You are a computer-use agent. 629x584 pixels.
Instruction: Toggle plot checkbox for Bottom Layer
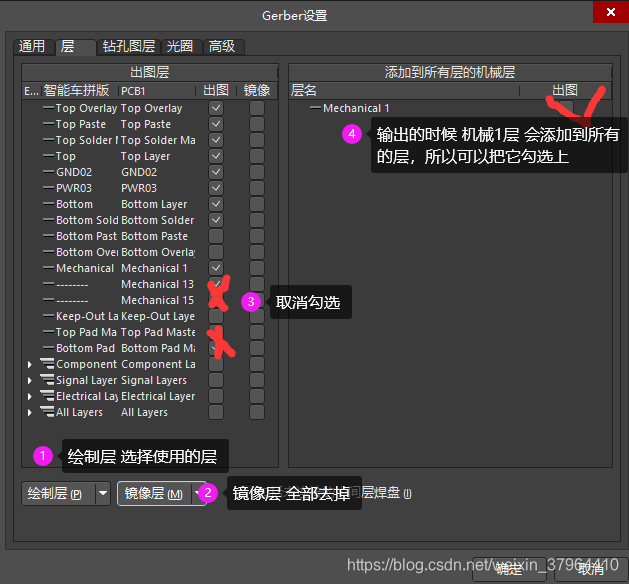pos(216,204)
